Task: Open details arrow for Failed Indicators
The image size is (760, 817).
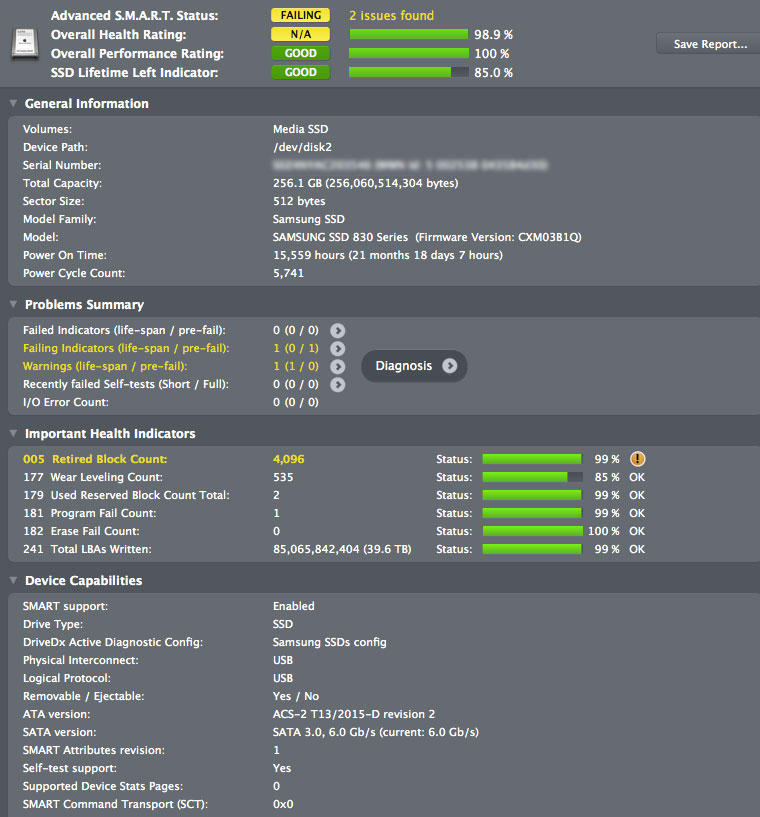Action: pos(338,330)
